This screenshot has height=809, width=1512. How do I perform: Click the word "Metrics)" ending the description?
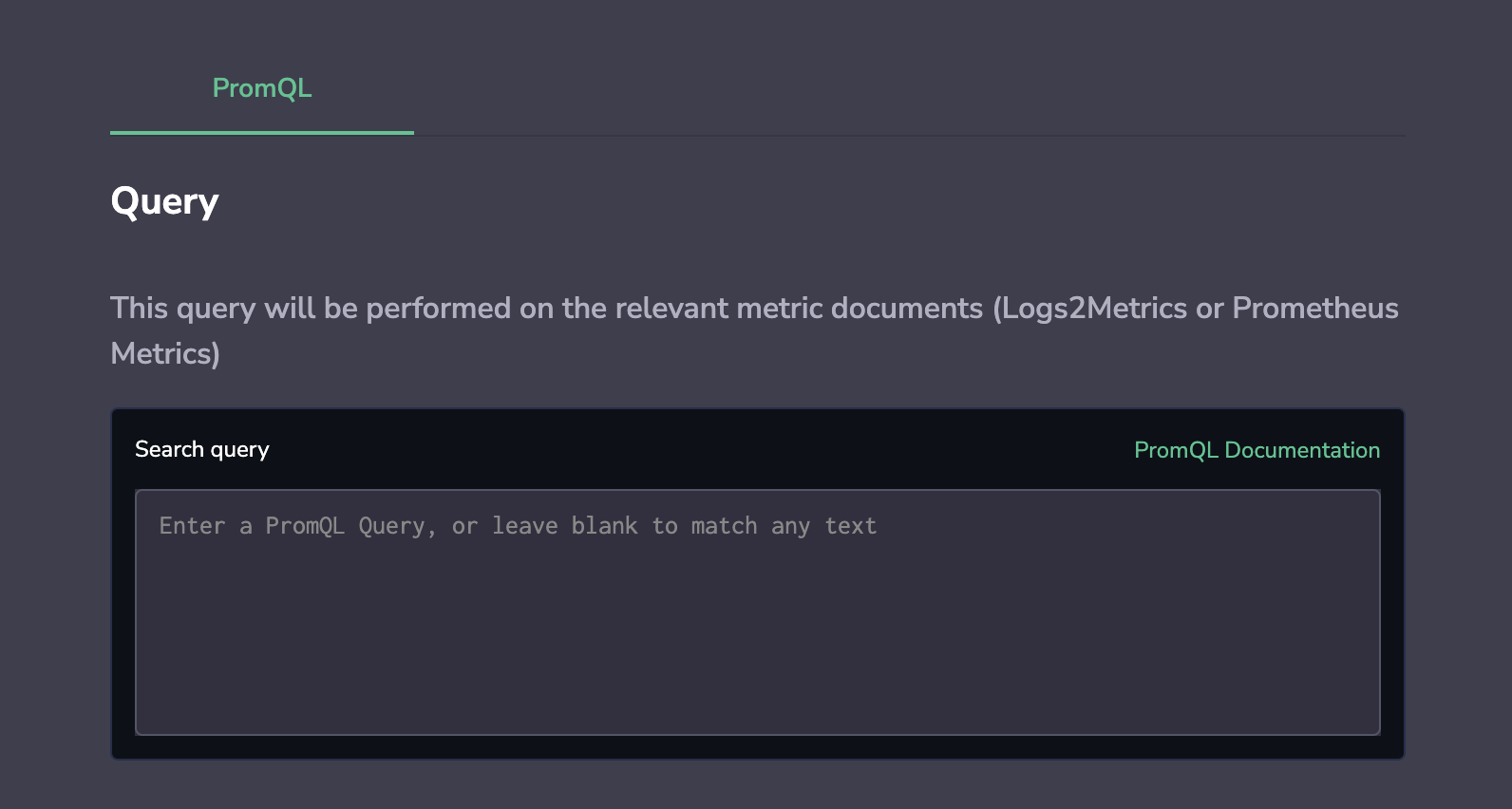165,353
